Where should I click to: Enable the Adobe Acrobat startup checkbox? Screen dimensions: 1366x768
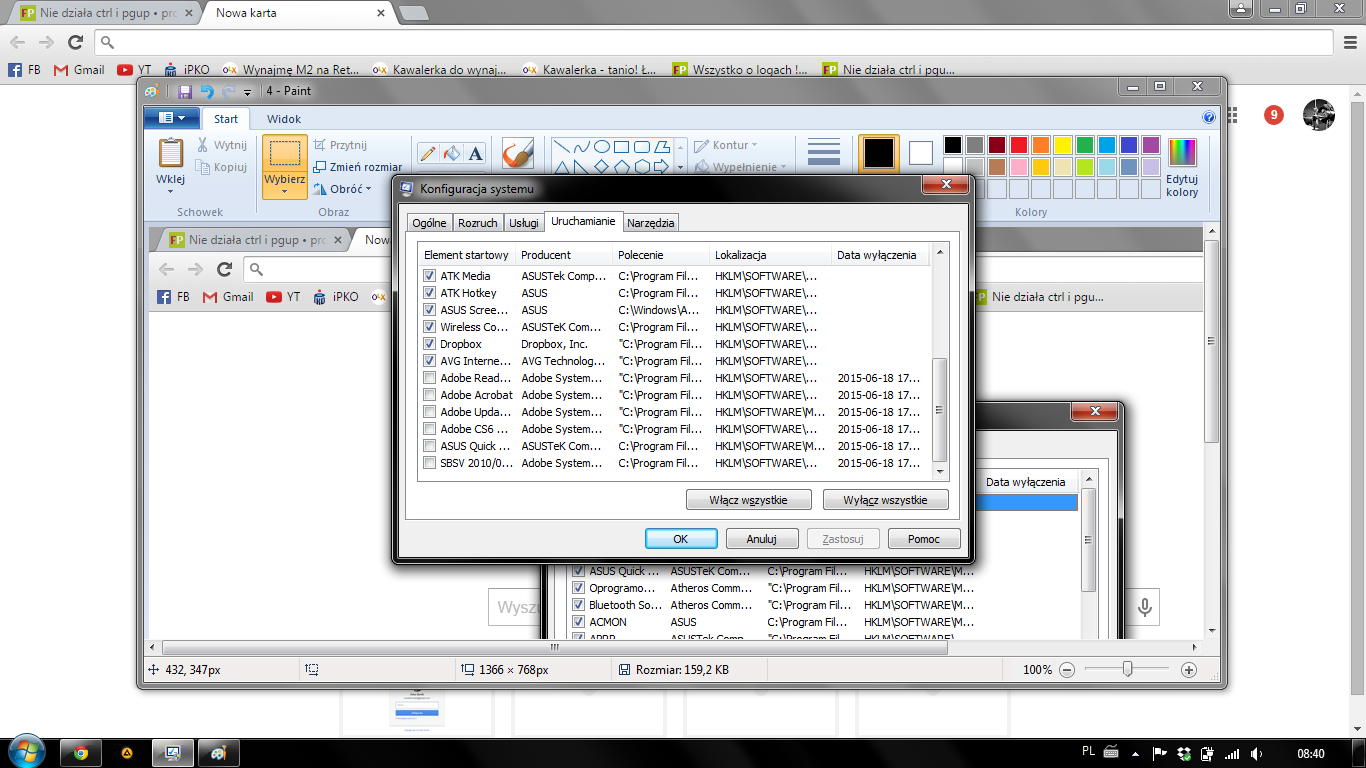coord(430,395)
